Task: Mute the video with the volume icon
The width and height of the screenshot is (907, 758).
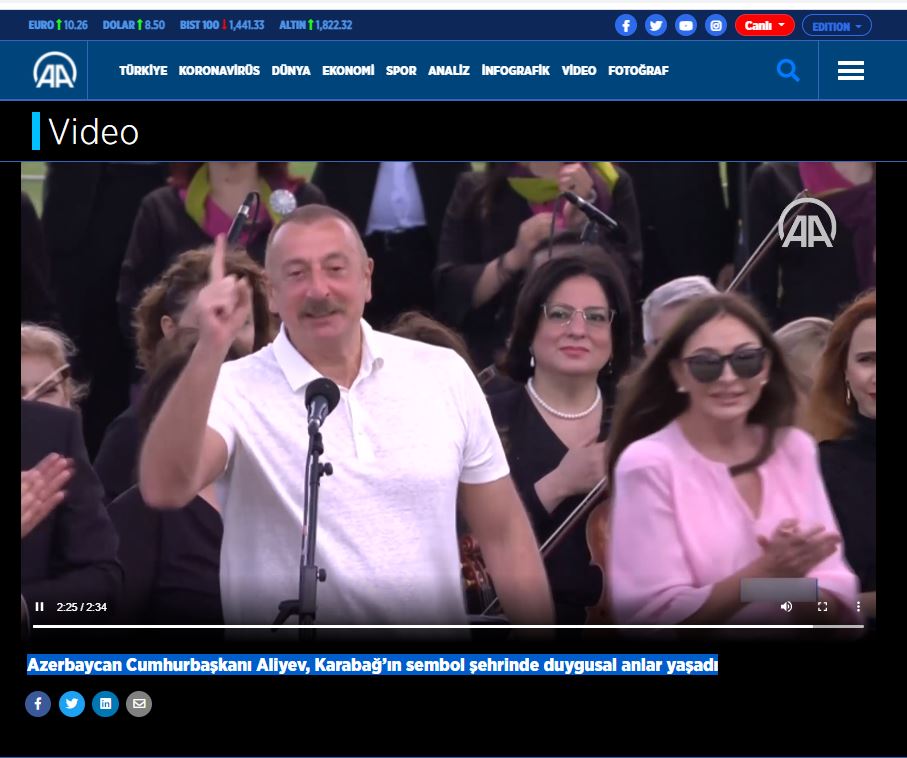Action: tap(786, 606)
